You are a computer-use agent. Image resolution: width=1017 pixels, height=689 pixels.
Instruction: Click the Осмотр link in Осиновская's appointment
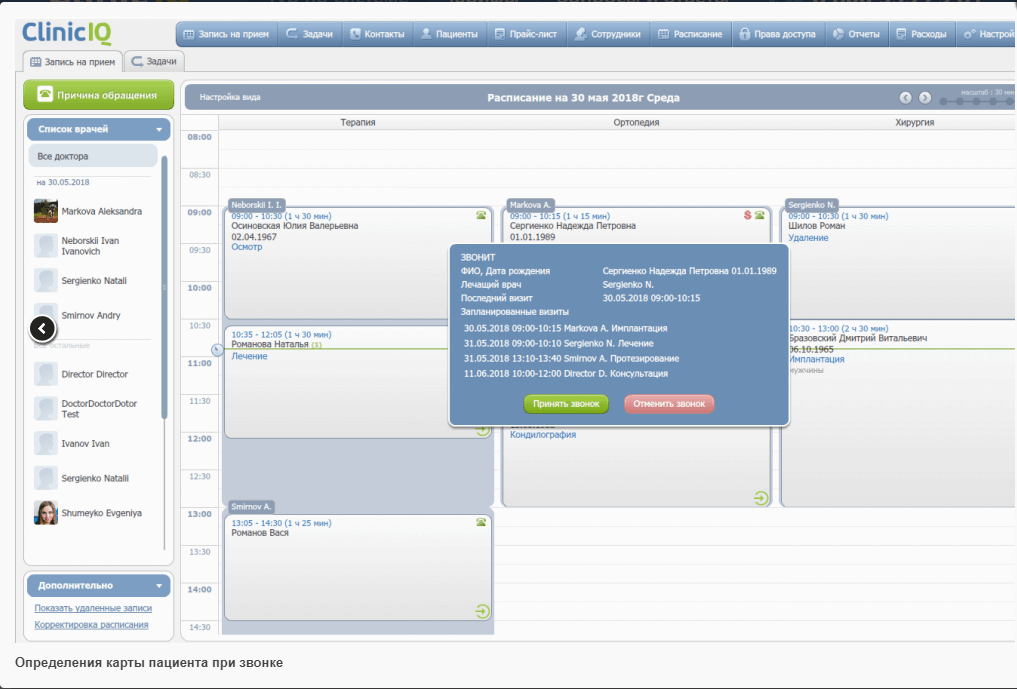coord(247,247)
